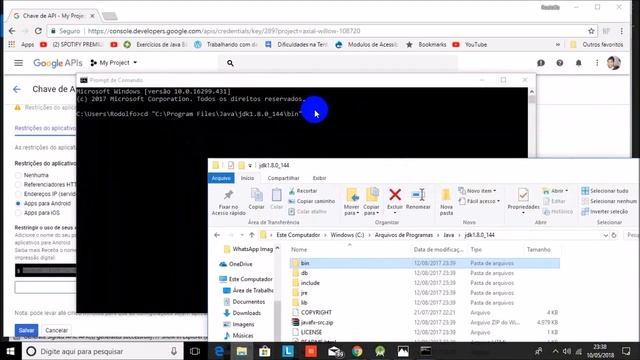Click the Cancelar button
The image size is (640, 360).
(x=56, y=330)
